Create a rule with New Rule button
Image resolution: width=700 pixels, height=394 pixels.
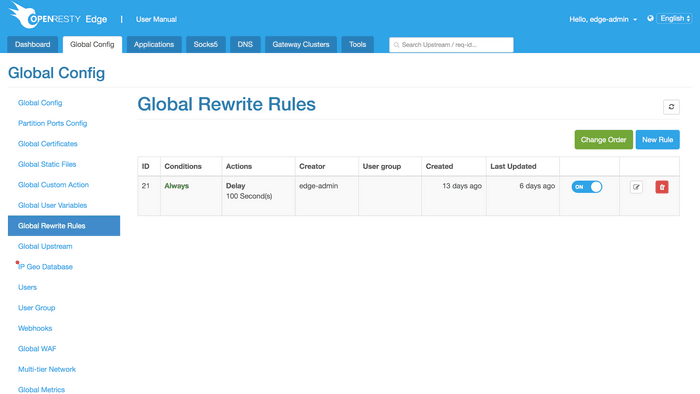[658, 140]
